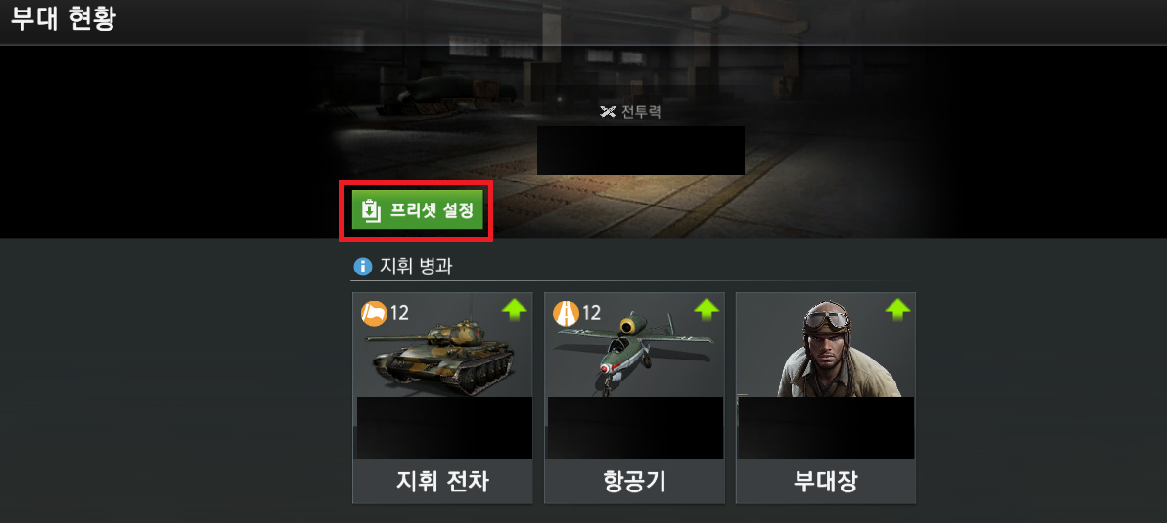Open the 프리셋 설정 preset button

coord(417,211)
